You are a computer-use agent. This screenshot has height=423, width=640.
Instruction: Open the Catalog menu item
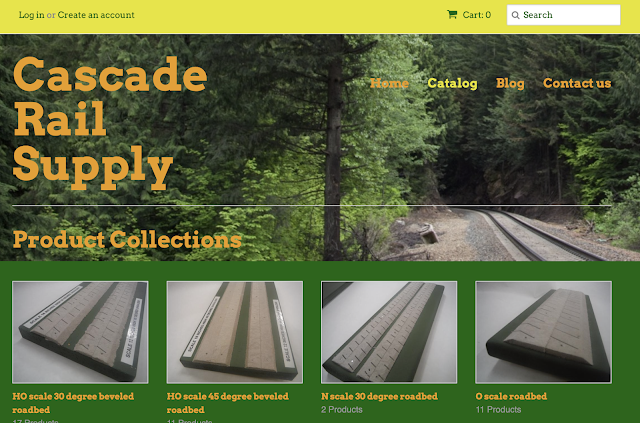tap(452, 83)
